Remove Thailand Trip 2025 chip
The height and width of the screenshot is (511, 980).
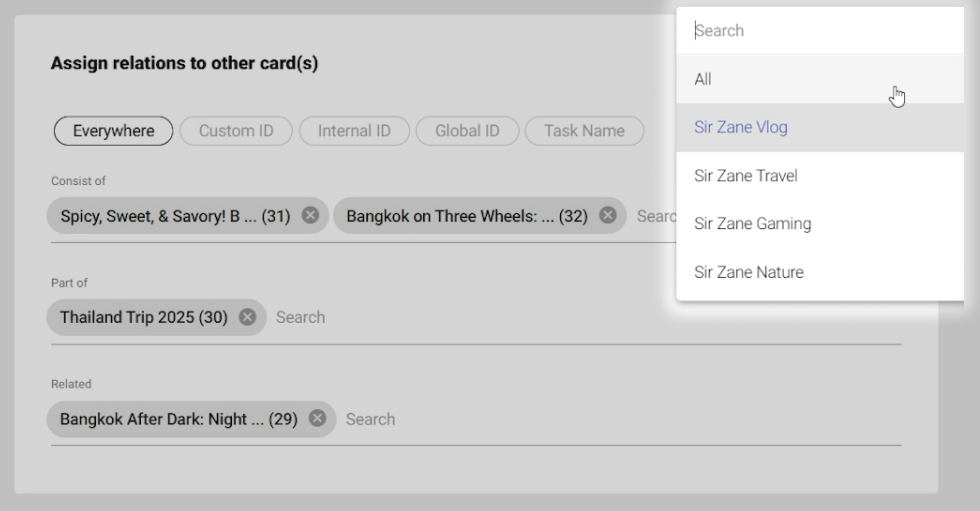(248, 317)
